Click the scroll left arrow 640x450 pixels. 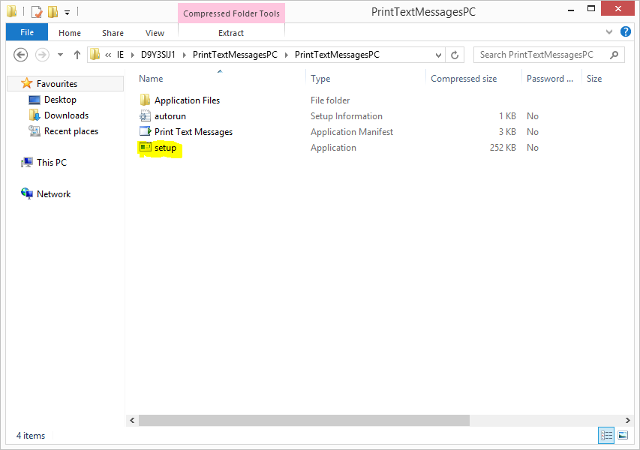(132, 420)
